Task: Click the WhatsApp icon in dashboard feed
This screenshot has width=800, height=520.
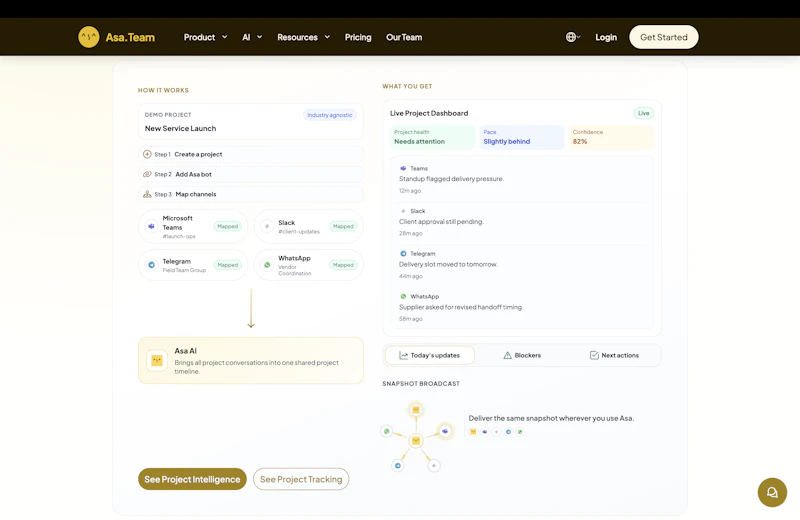Action: coord(403,296)
